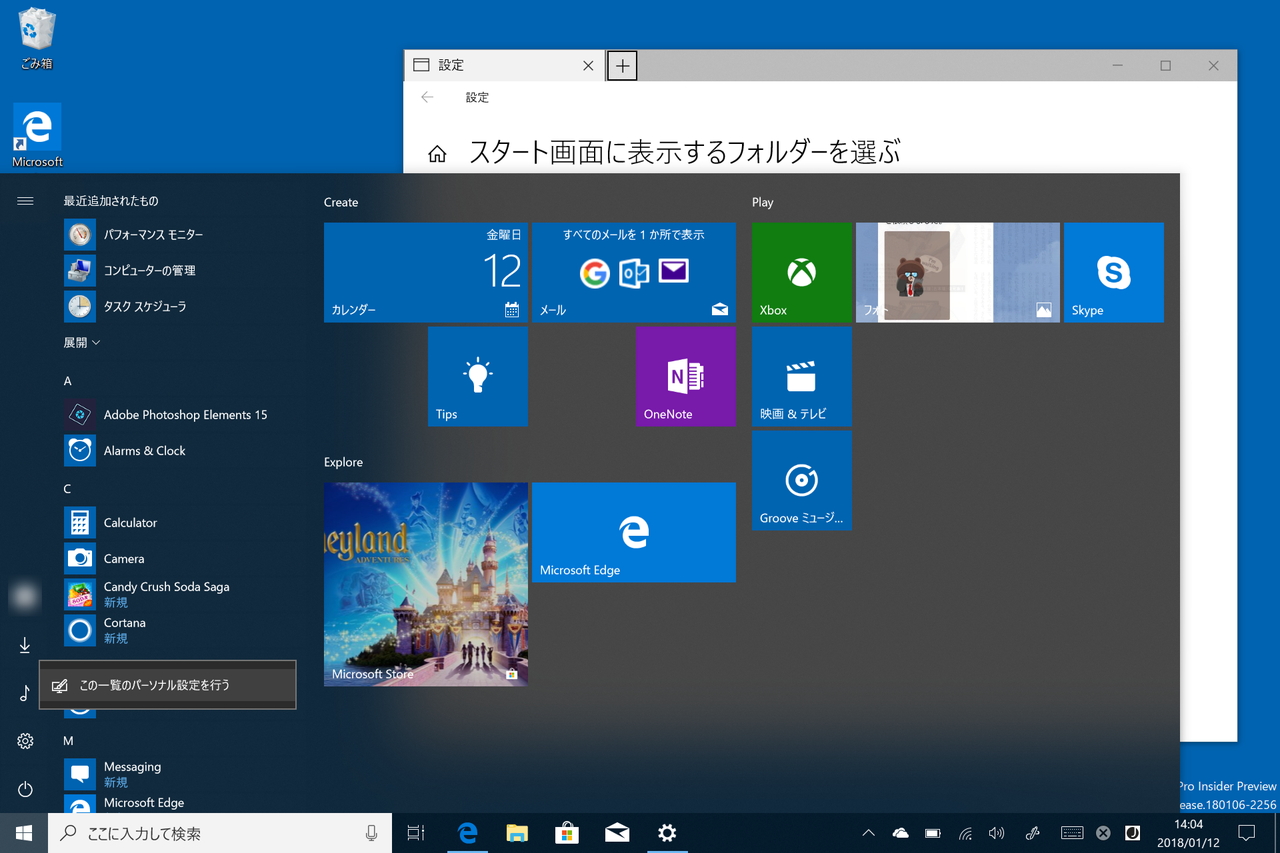Open Skype from its Start tile
The image size is (1280, 853).
click(1113, 272)
